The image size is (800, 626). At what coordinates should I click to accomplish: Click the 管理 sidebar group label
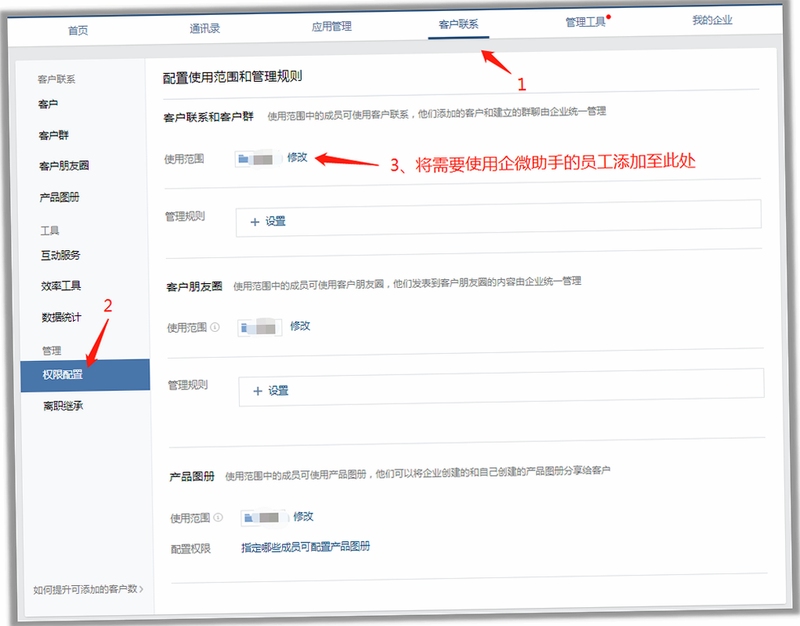click(52, 350)
